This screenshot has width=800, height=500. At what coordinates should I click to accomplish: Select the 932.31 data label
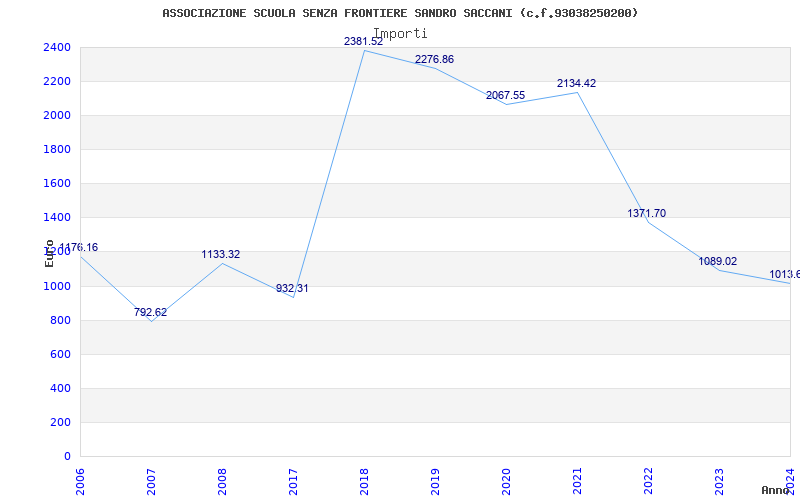(292, 289)
